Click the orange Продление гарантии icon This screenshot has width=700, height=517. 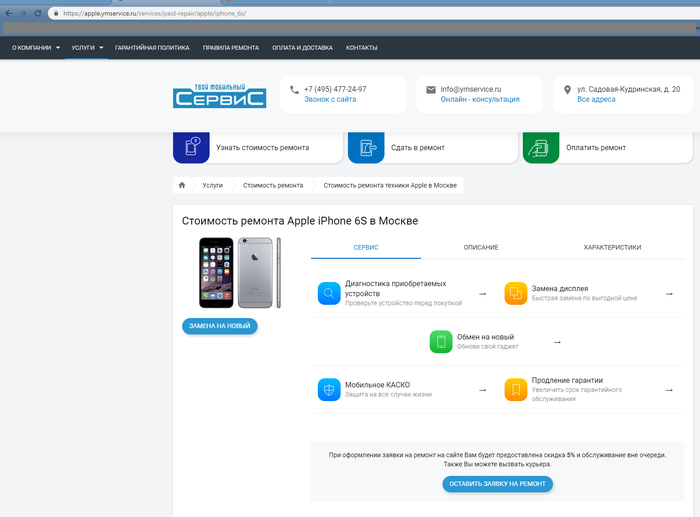point(515,390)
